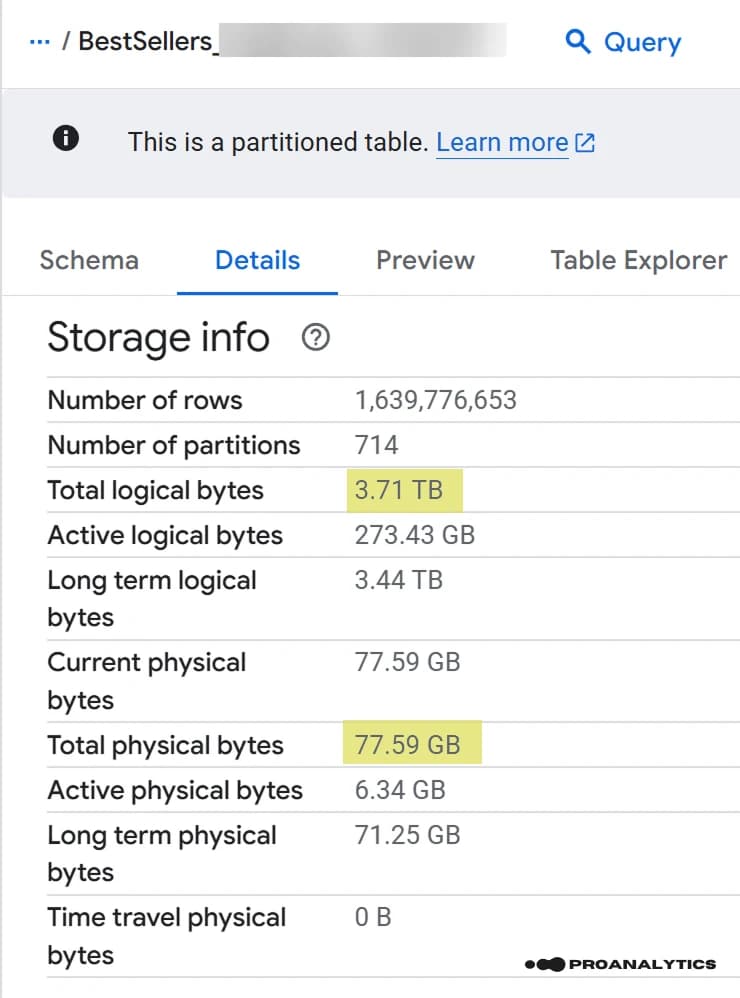Switch to the Schema tab
This screenshot has height=998, width=740.
[x=89, y=260]
